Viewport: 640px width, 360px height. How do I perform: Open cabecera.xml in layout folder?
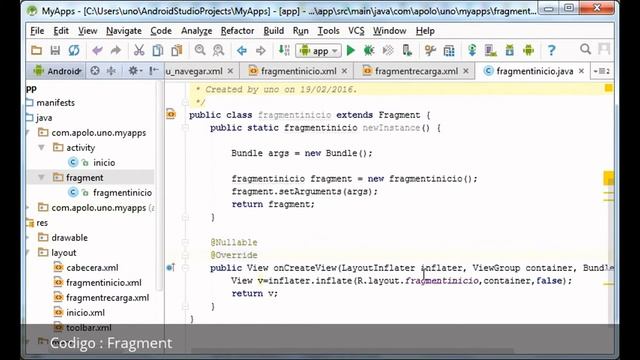pyautogui.click(x=92, y=268)
